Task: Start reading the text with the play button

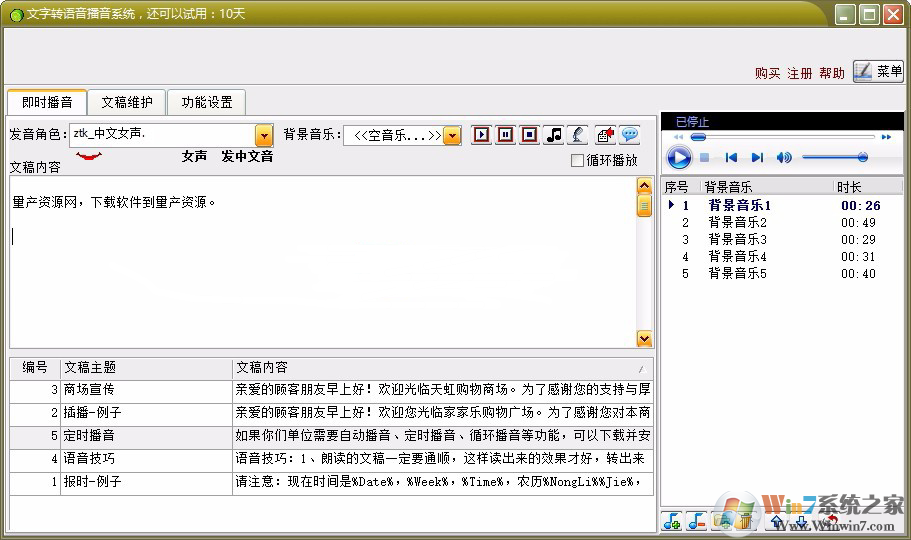Action: point(481,135)
